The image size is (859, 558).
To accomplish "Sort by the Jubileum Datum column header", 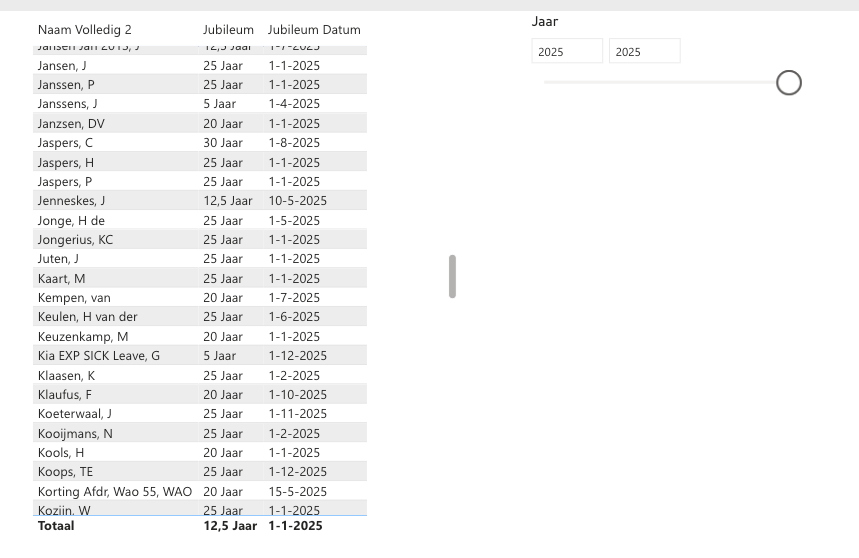I will [314, 30].
